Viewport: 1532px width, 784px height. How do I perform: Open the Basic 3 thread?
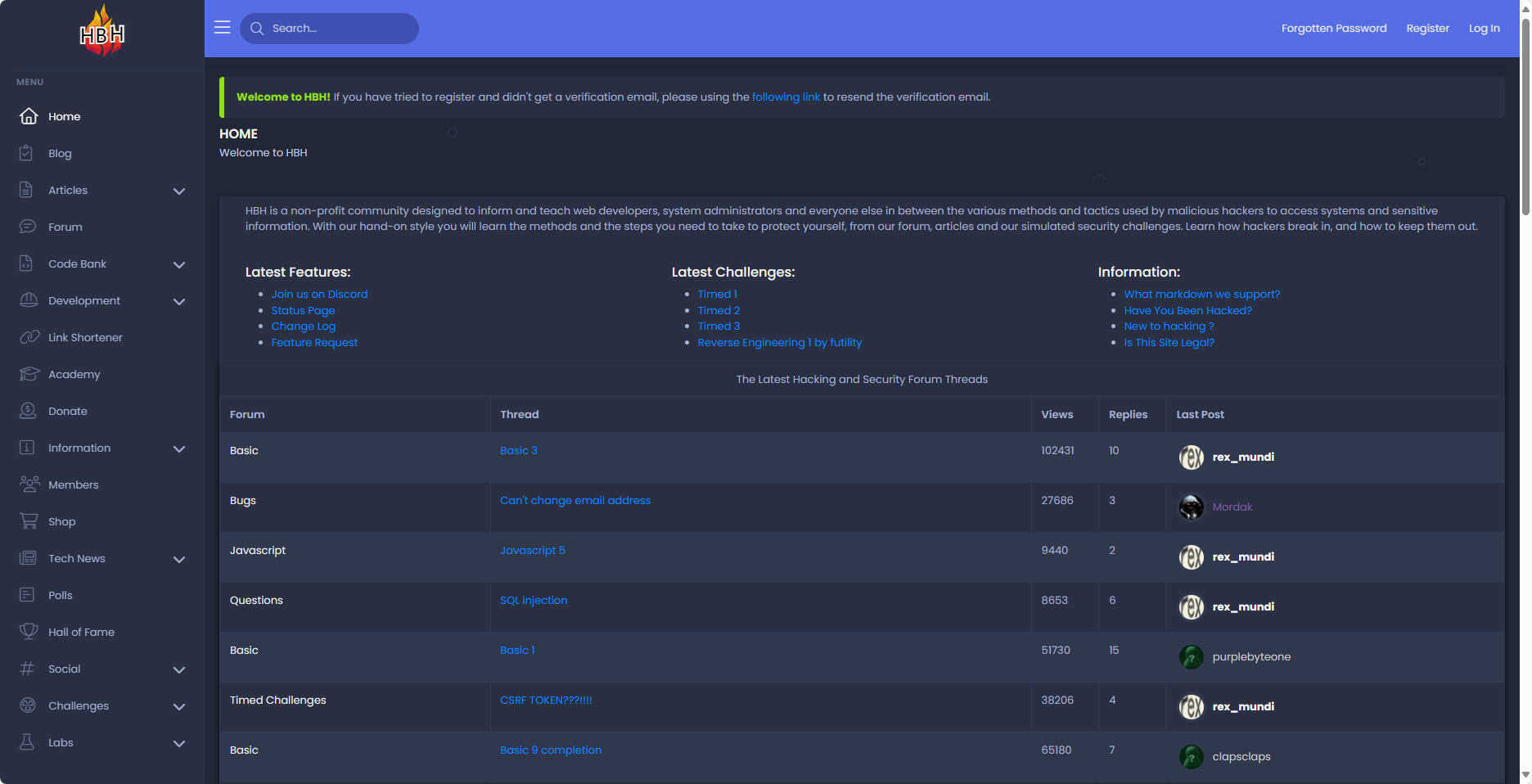(519, 450)
